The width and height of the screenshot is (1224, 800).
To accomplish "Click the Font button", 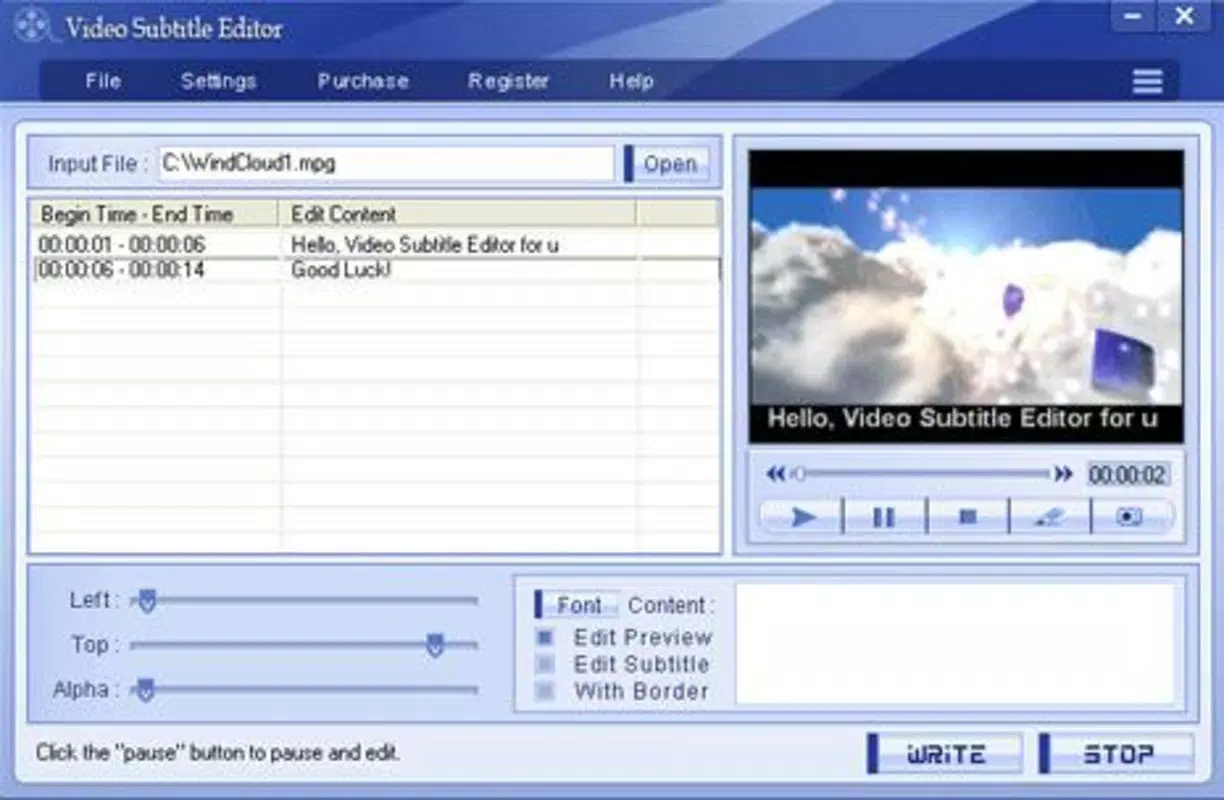I will coord(577,605).
